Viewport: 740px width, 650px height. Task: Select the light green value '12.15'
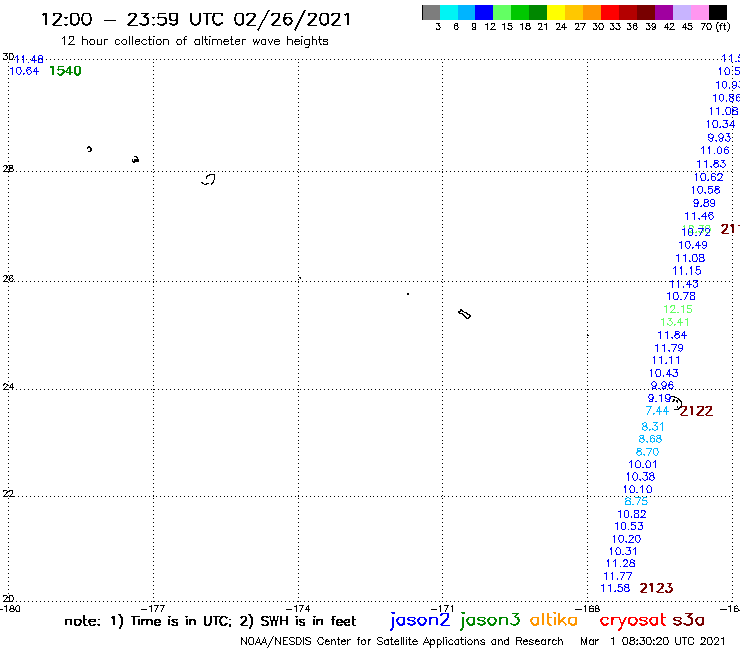tap(678, 309)
